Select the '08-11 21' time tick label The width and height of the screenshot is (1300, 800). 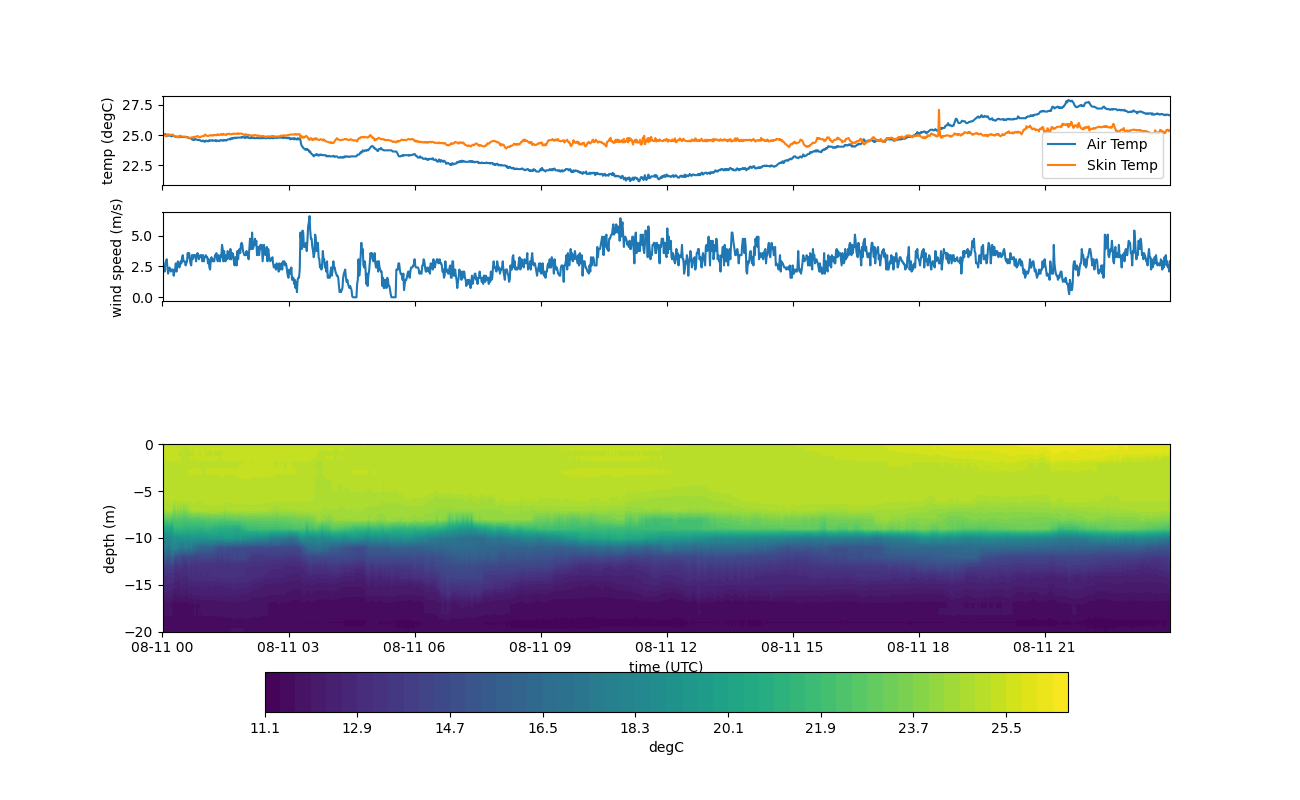(1044, 647)
